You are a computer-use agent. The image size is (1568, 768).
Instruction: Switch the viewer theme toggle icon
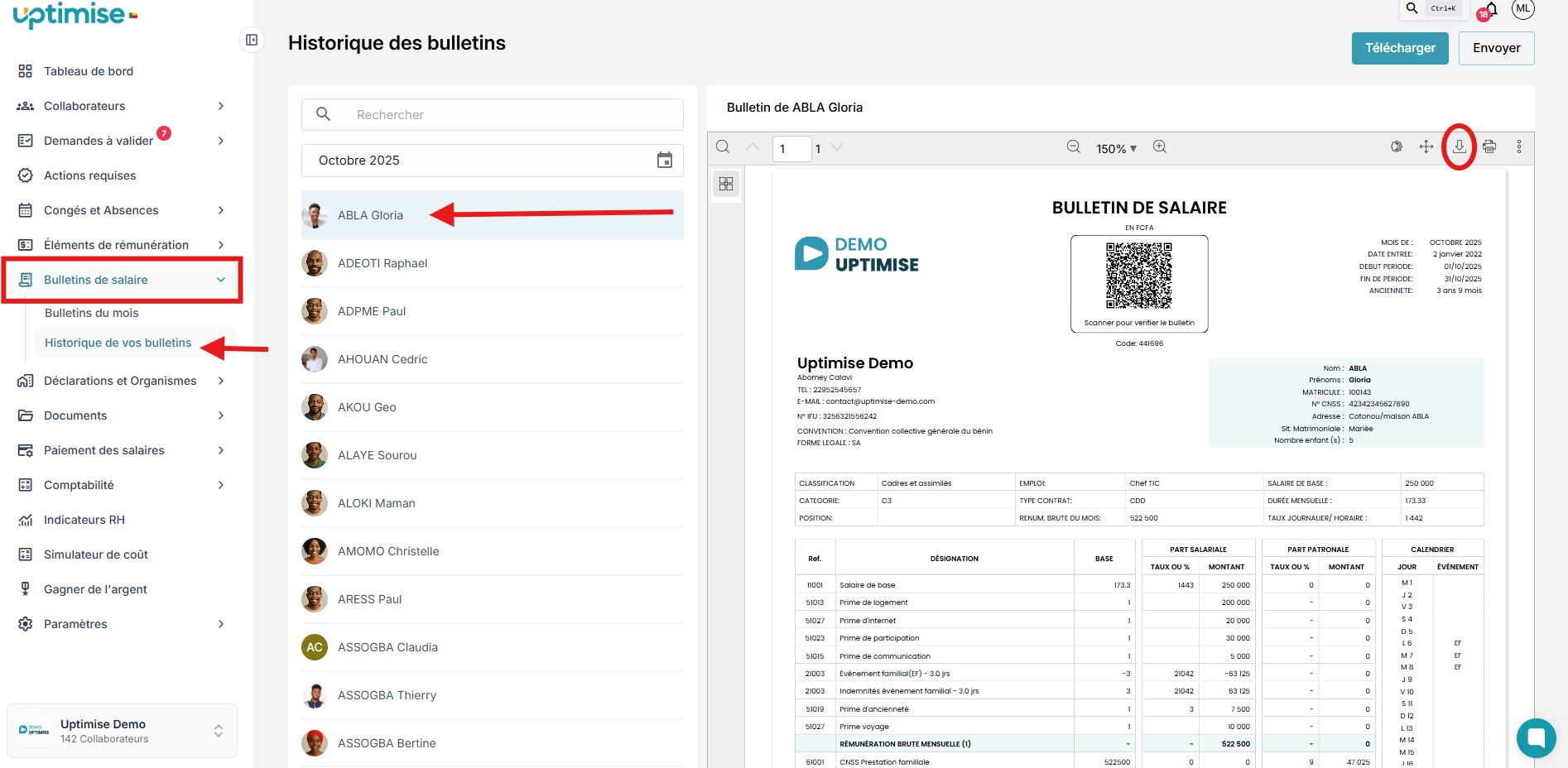[x=1397, y=146]
